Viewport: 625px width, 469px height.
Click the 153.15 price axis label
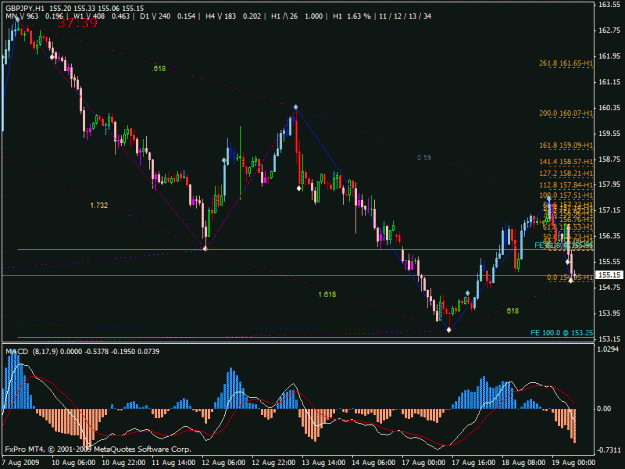[x=609, y=339]
